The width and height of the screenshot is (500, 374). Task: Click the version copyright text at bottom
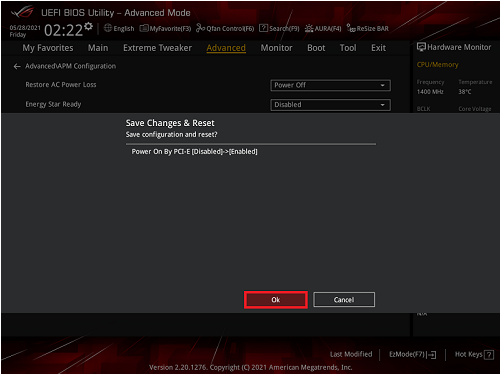251,367
